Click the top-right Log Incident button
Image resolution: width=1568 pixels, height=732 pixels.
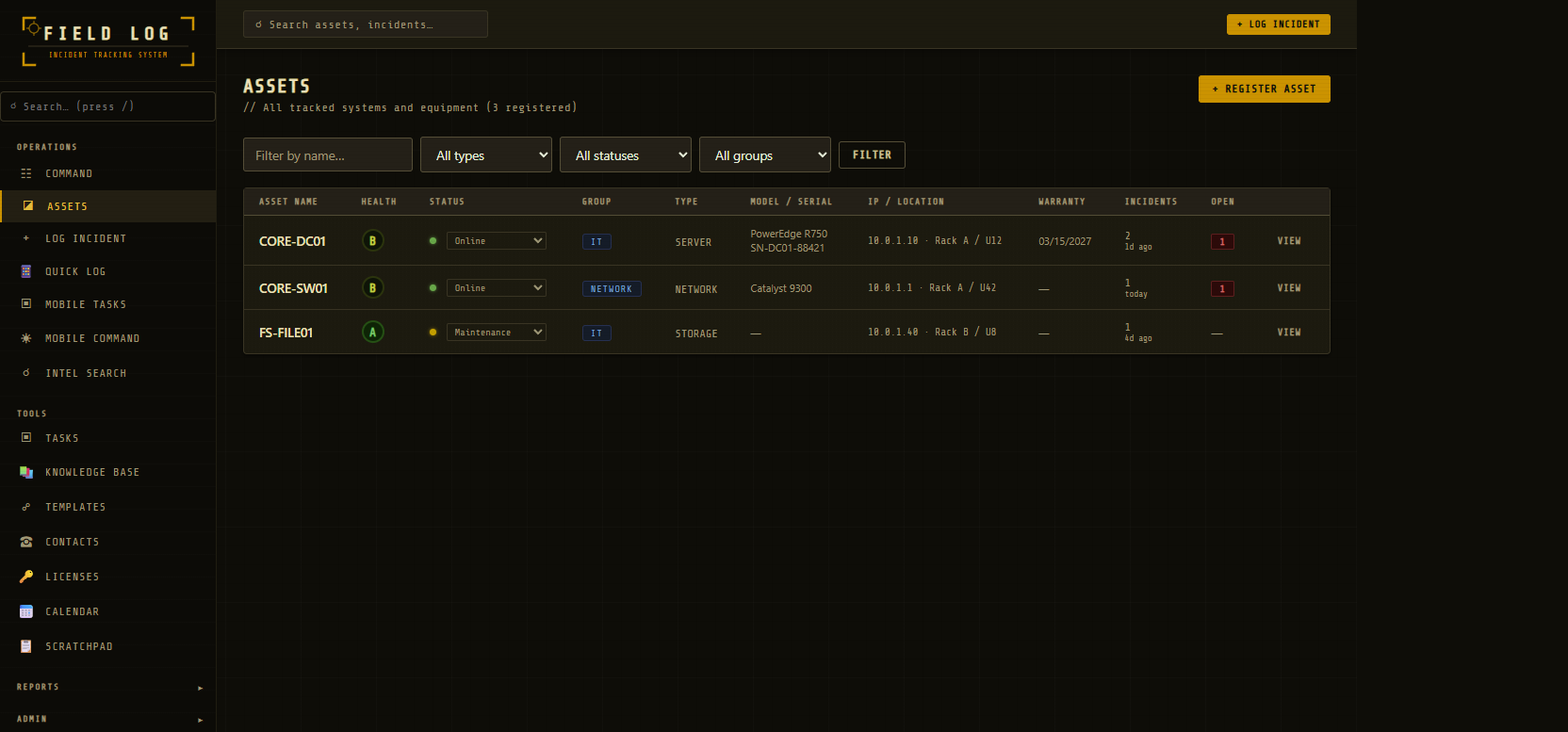1279,24
